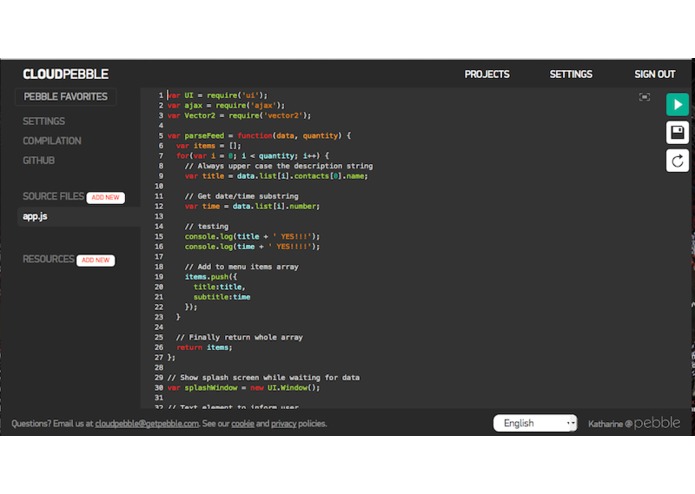Screen dimensions: 695x494
Task: Click the Vector2 require line
Action: click(x=239, y=116)
